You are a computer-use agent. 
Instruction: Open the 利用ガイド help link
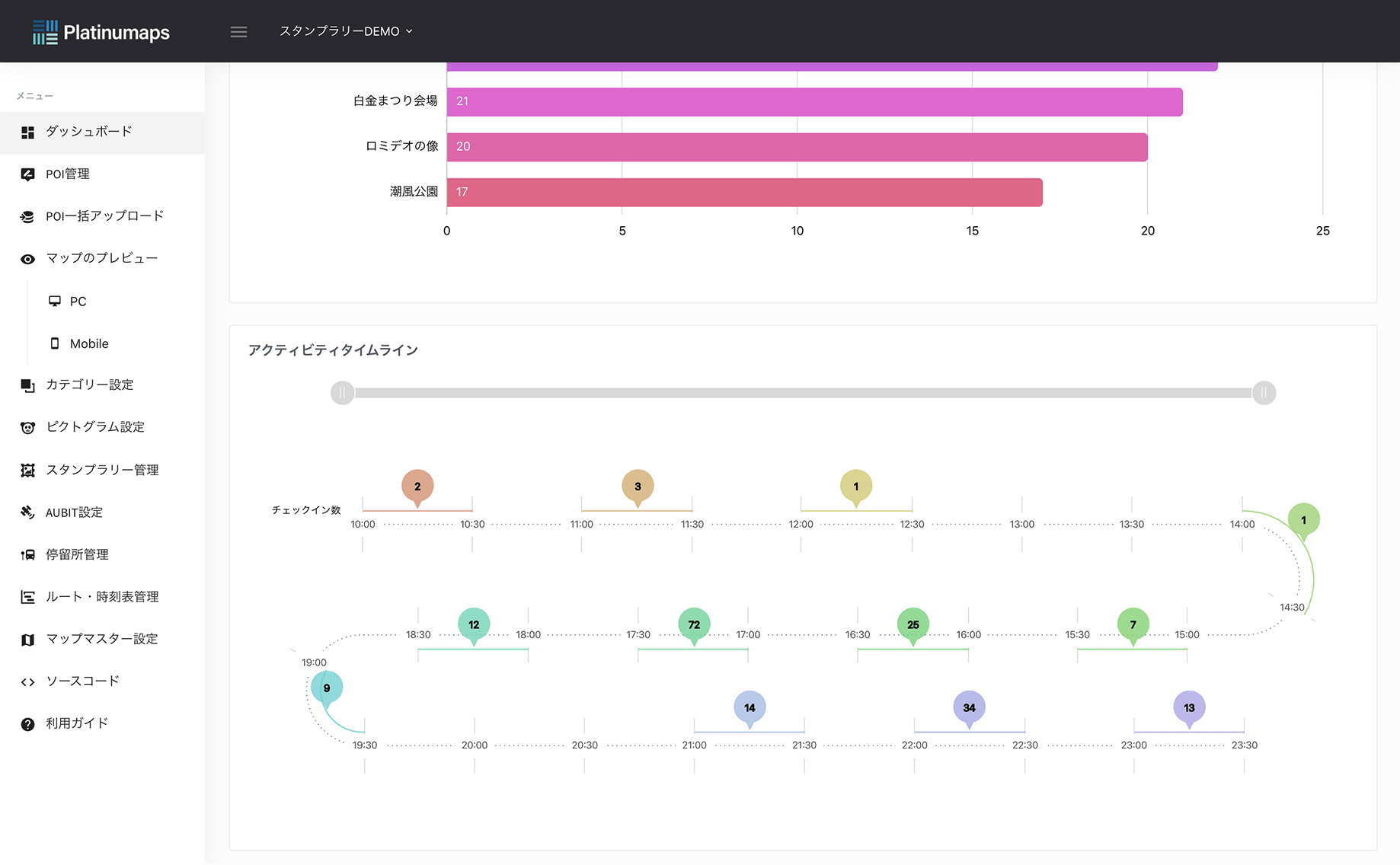(76, 723)
